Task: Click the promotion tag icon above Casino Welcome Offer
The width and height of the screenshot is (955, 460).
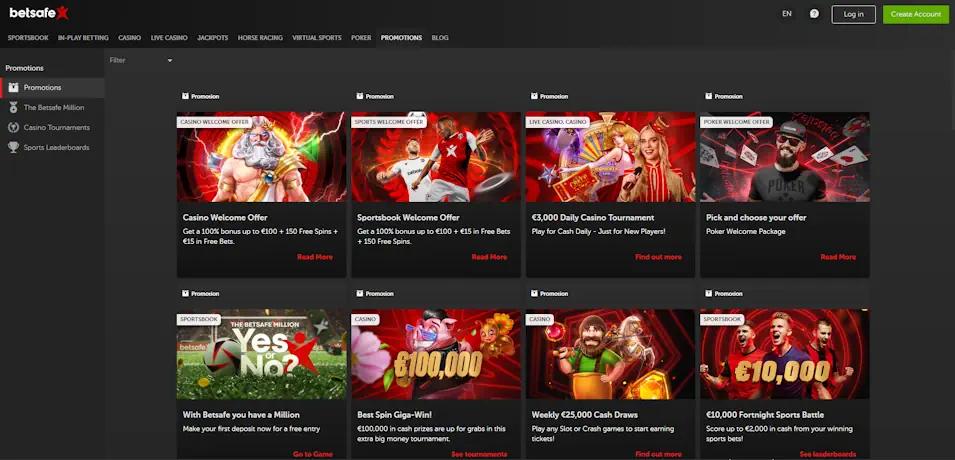Action: 185,96
